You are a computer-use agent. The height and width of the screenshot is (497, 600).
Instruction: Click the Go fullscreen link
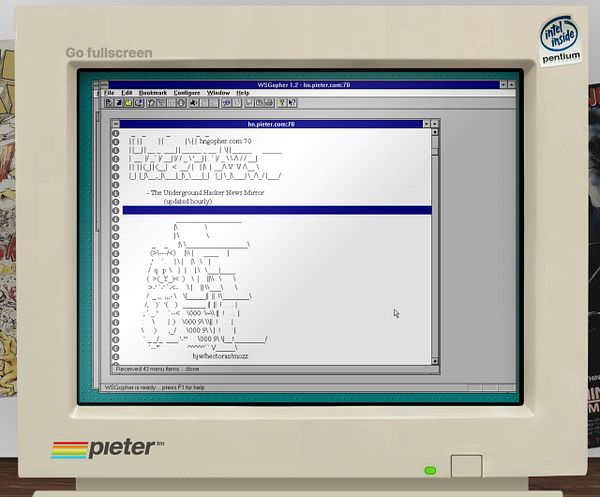coord(109,53)
